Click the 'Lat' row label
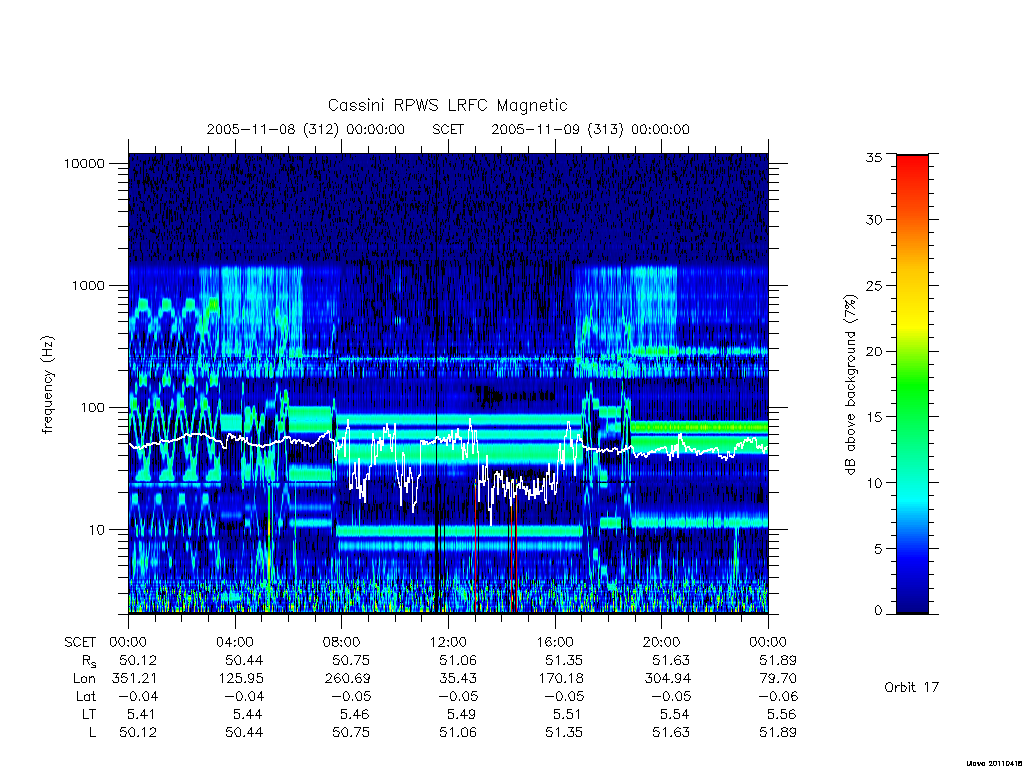Screen dimensions: 1024x768 coord(86,697)
